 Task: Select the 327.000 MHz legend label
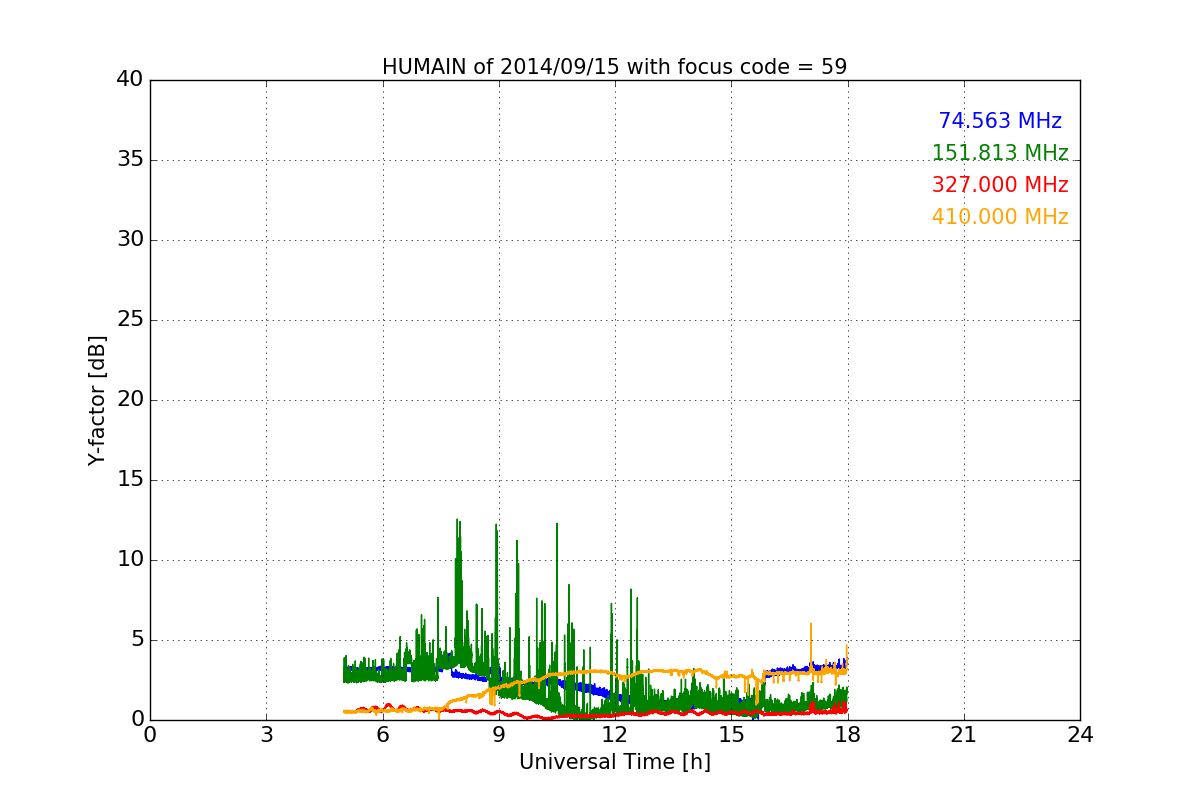[x=1000, y=185]
